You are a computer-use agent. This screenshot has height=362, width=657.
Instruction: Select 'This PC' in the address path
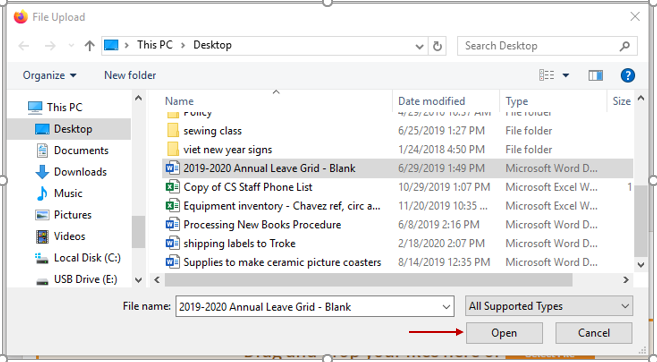coord(155,45)
